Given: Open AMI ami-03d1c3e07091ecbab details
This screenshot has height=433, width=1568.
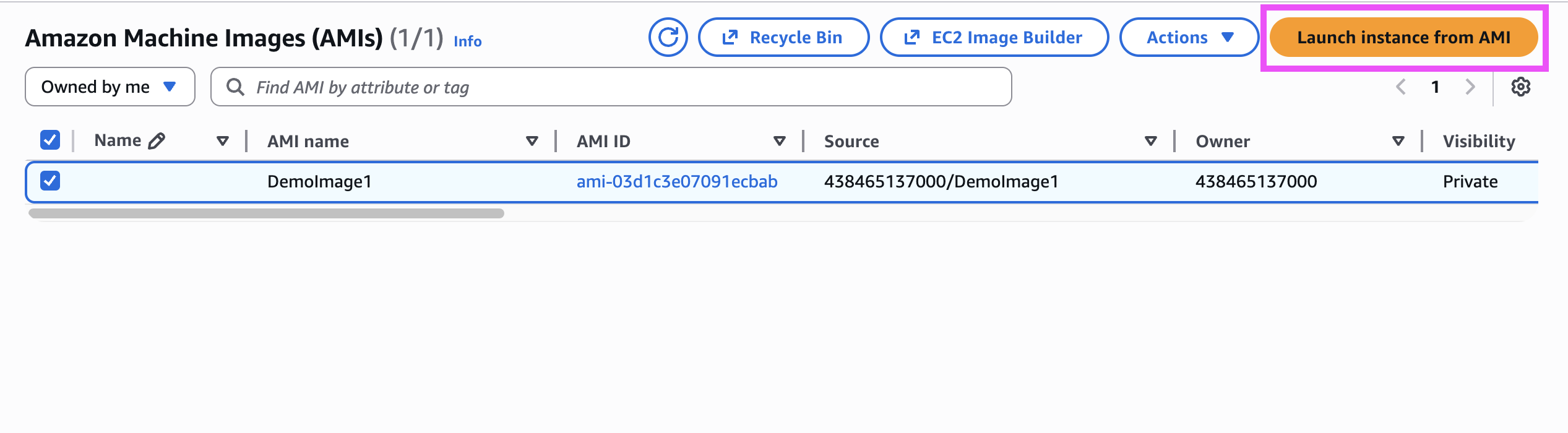Looking at the screenshot, I should point(677,181).
